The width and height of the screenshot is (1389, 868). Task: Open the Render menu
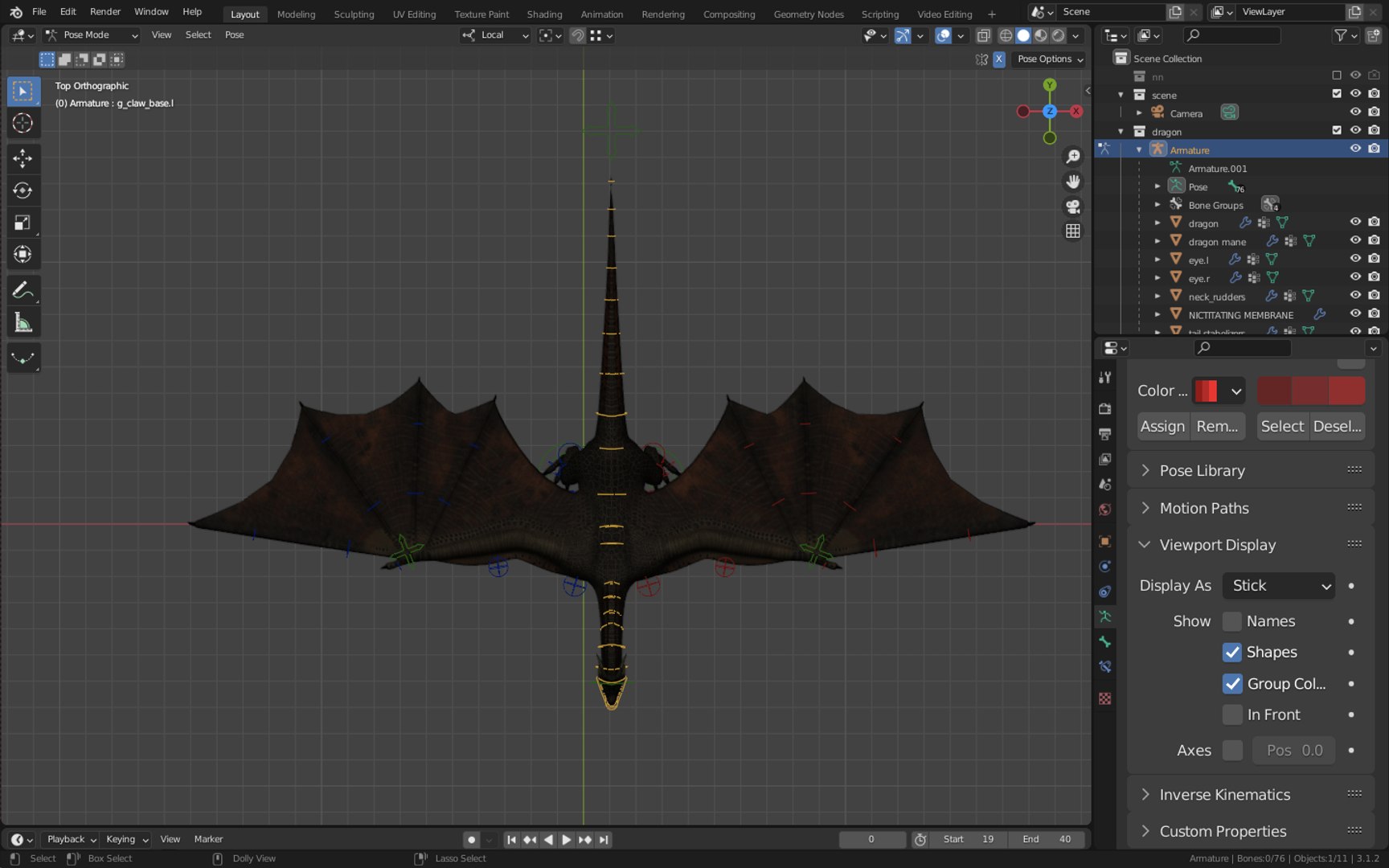pyautogui.click(x=104, y=12)
